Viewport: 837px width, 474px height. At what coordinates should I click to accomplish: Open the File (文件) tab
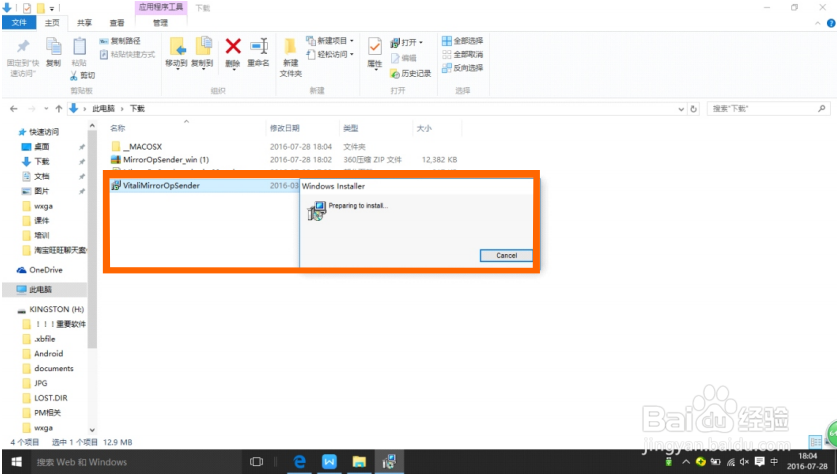pyautogui.click(x=19, y=22)
